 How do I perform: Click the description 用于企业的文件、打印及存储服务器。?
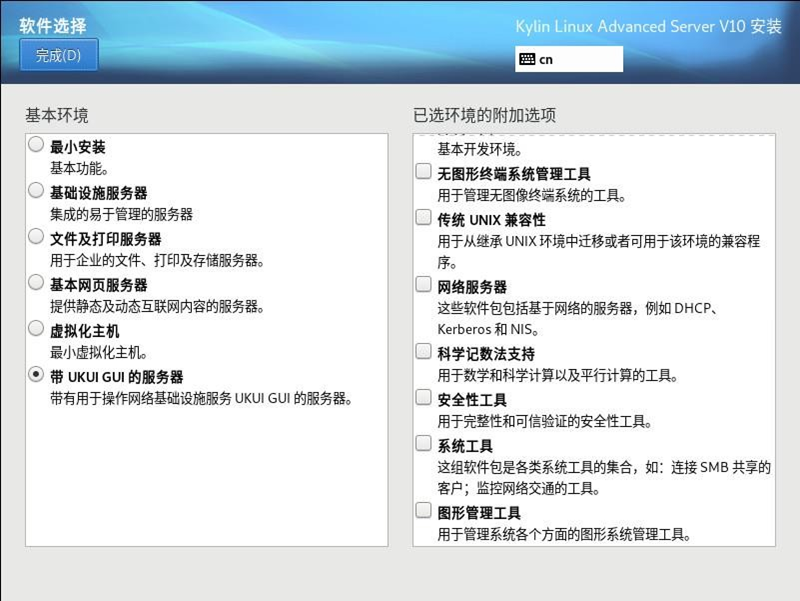[x=157, y=260]
